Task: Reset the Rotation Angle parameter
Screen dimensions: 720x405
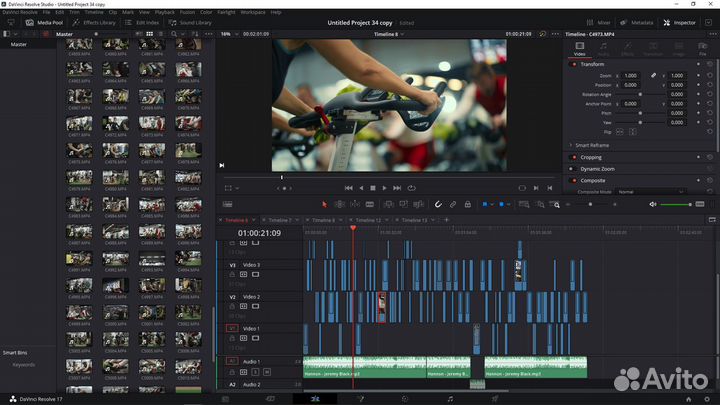Action: point(709,94)
